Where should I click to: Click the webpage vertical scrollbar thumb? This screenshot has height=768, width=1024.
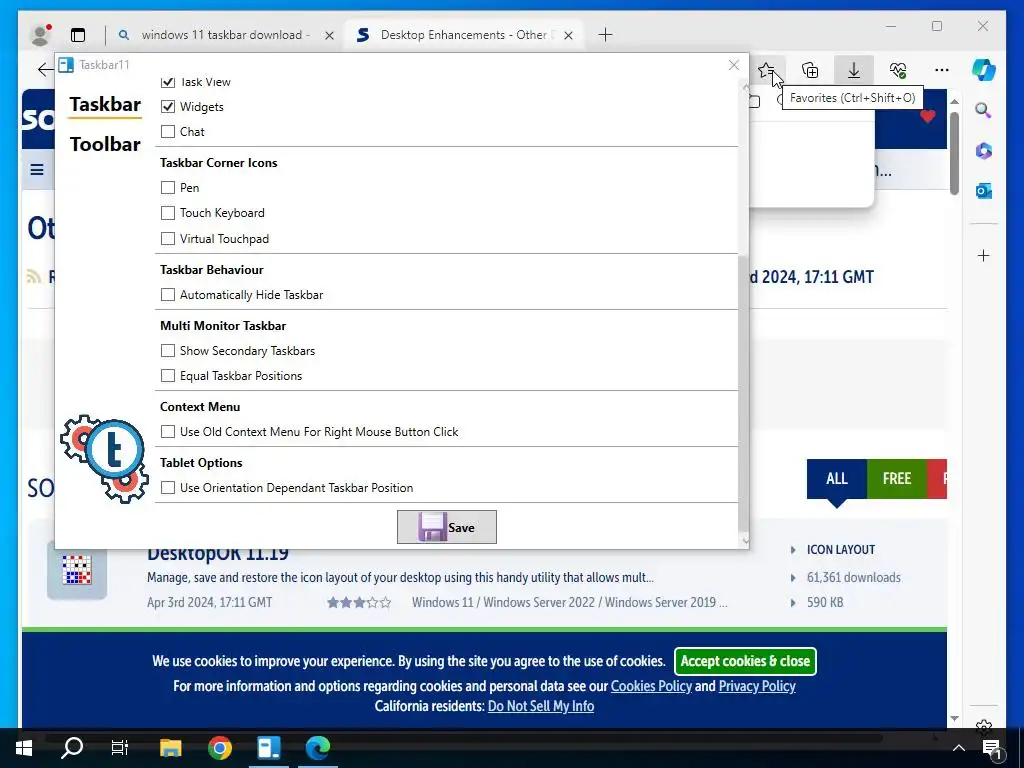point(954,153)
